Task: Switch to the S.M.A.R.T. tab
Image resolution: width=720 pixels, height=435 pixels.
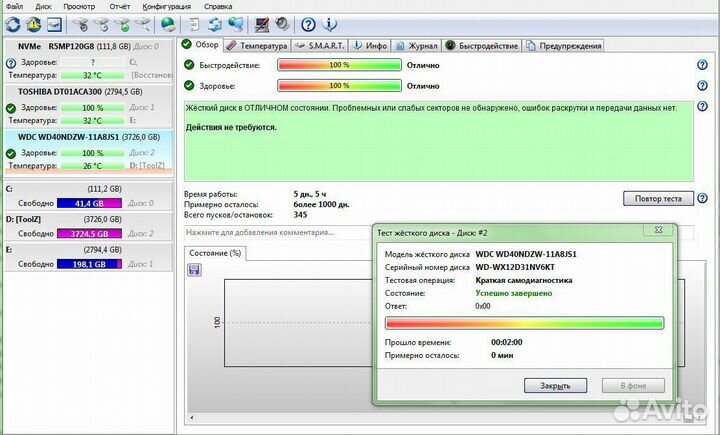Action: 320,45
